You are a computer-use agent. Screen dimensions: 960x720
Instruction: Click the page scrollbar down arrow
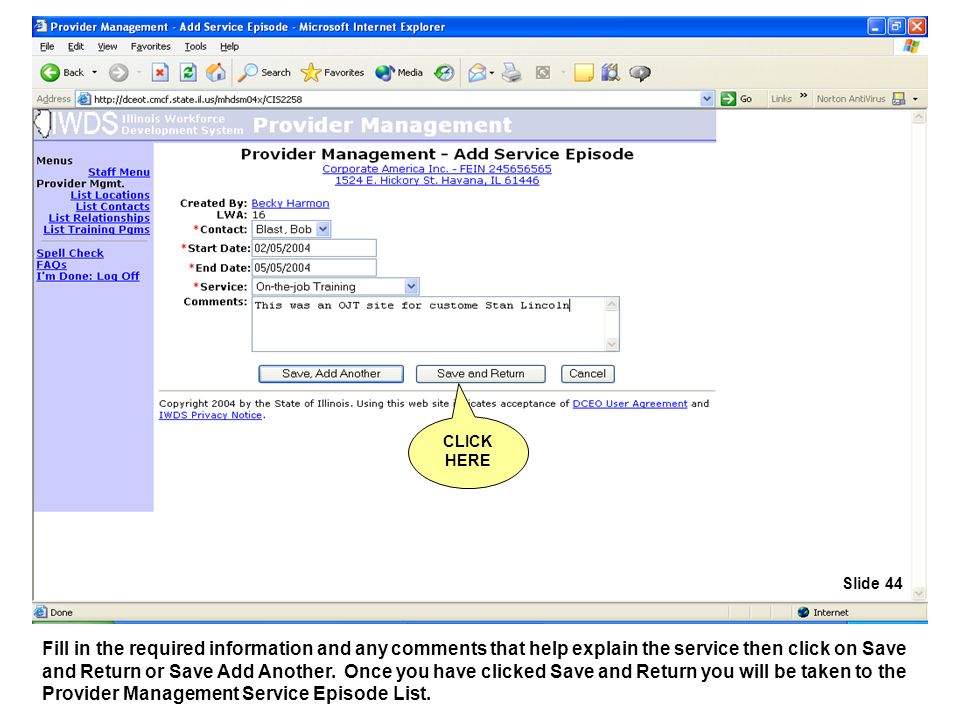918,593
